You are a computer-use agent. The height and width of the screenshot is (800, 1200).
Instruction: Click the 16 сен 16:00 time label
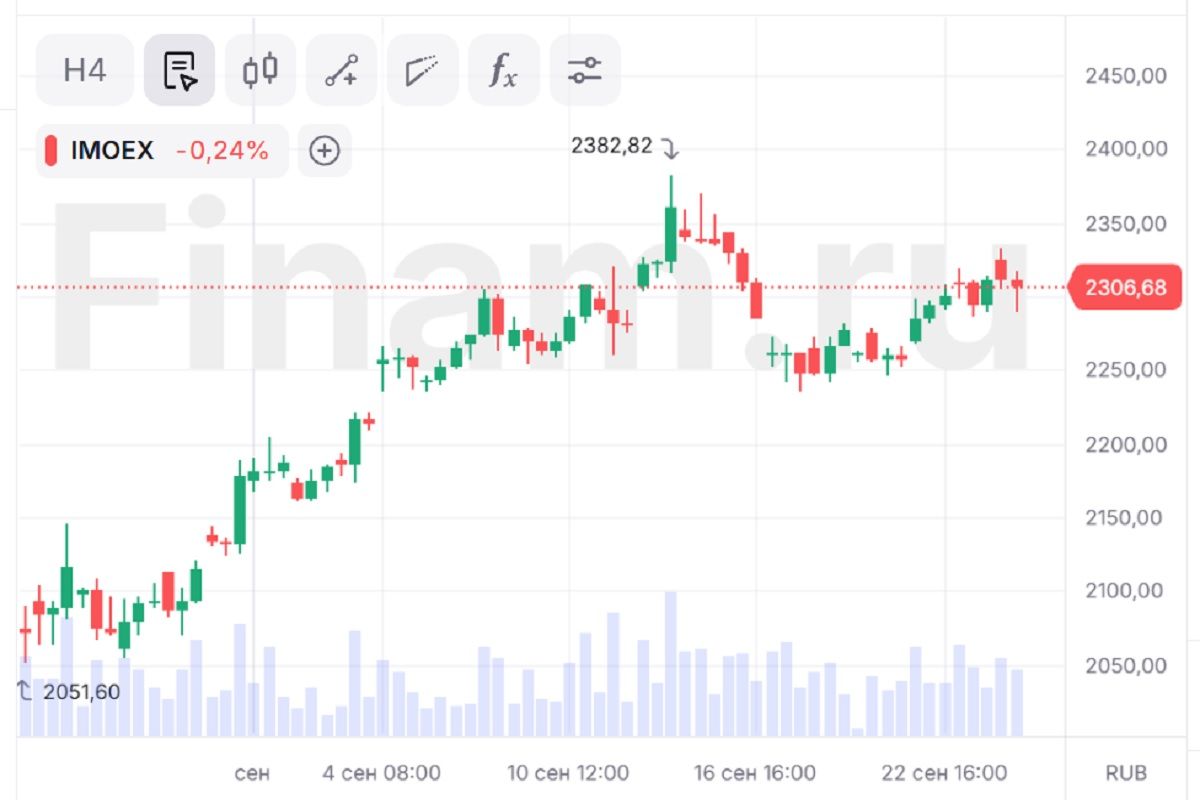point(755,773)
